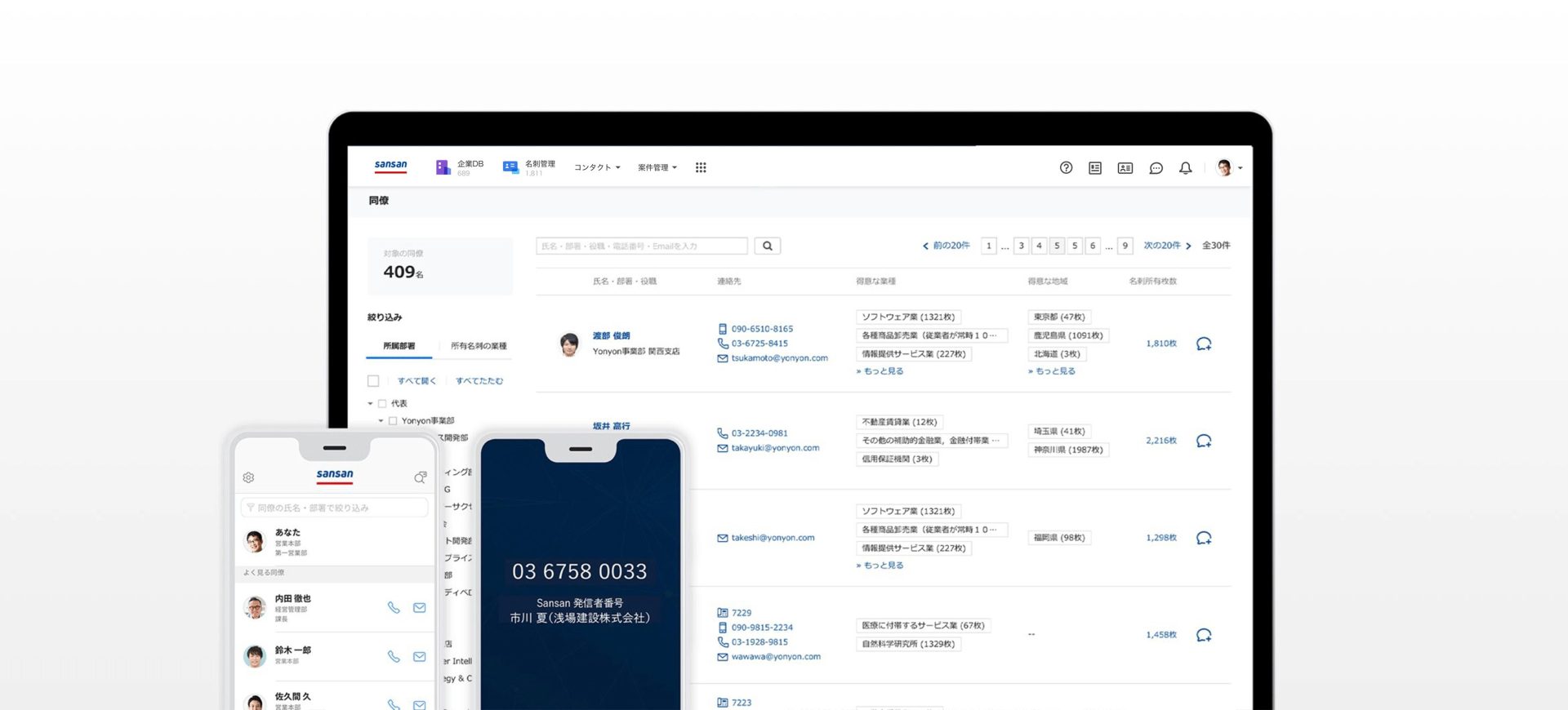Image resolution: width=1568 pixels, height=710 pixels.
Task: Click すべてたたむ collapse all link
Action: [x=479, y=381]
